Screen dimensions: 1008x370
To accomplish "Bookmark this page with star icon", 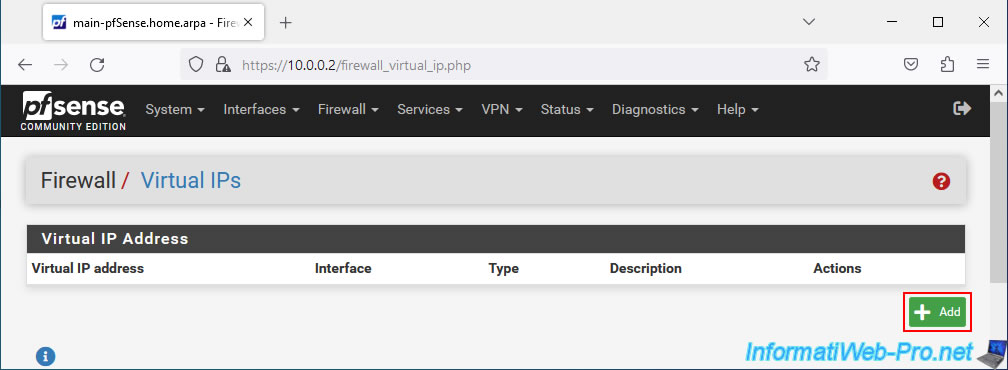I will (812, 64).
